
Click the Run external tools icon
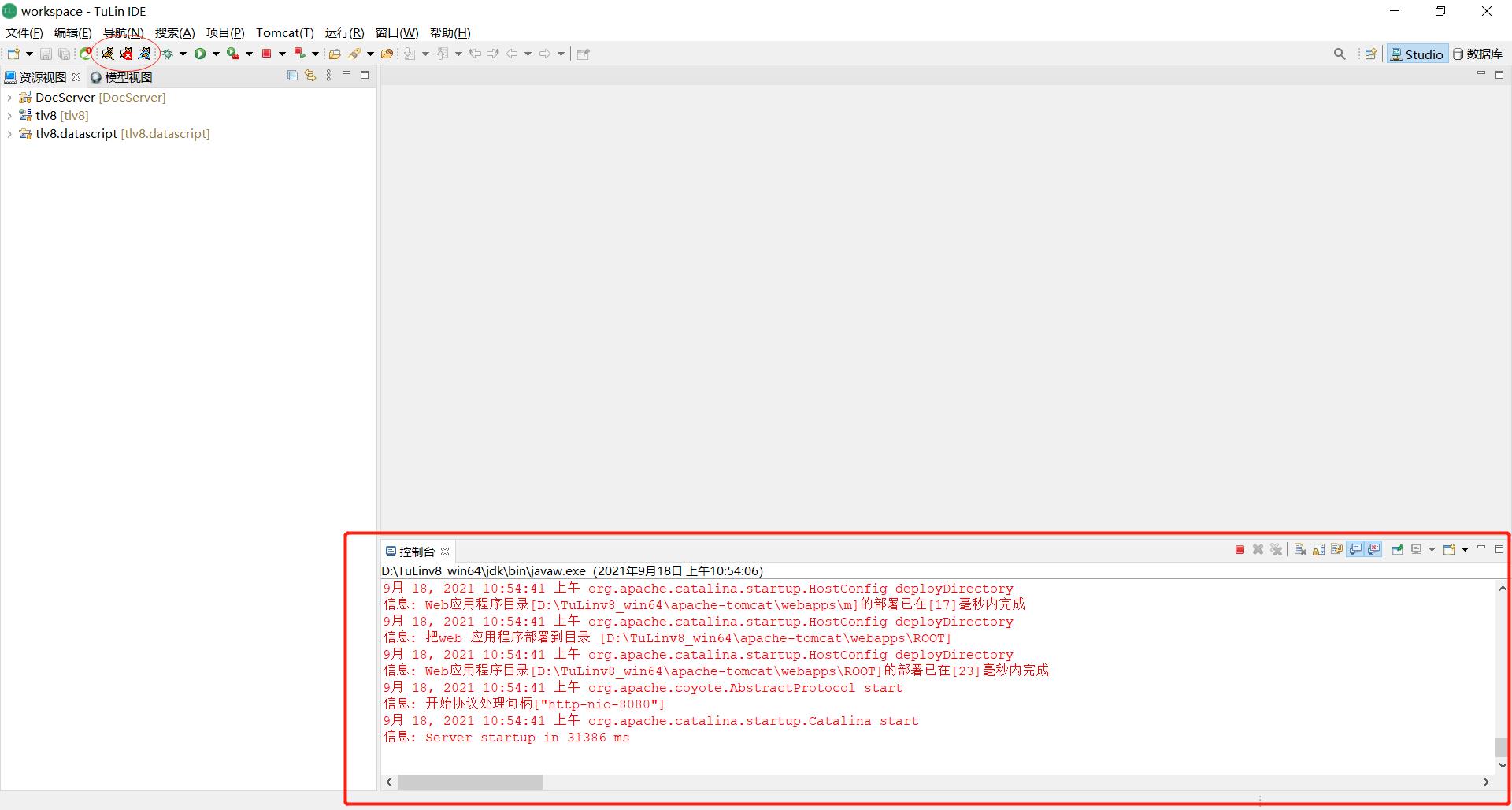tap(232, 54)
